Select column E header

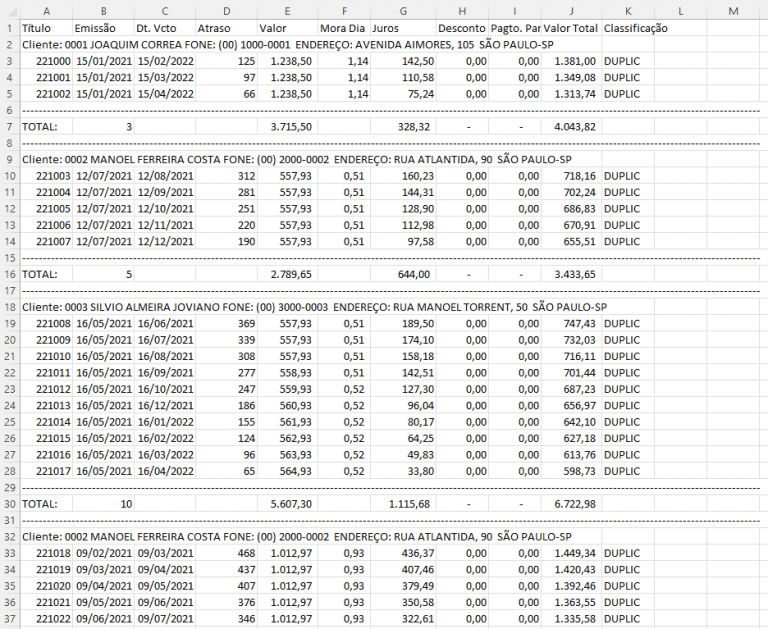pyautogui.click(x=287, y=11)
